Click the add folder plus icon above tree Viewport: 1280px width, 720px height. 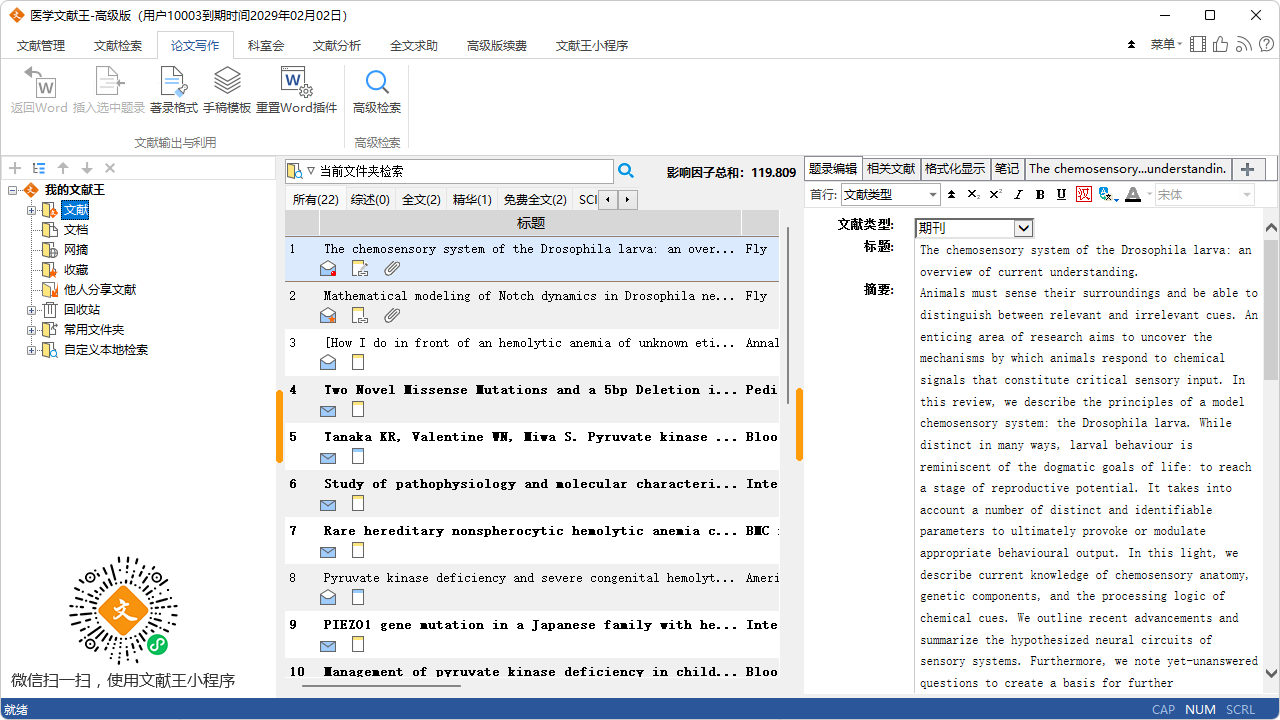click(x=15, y=169)
